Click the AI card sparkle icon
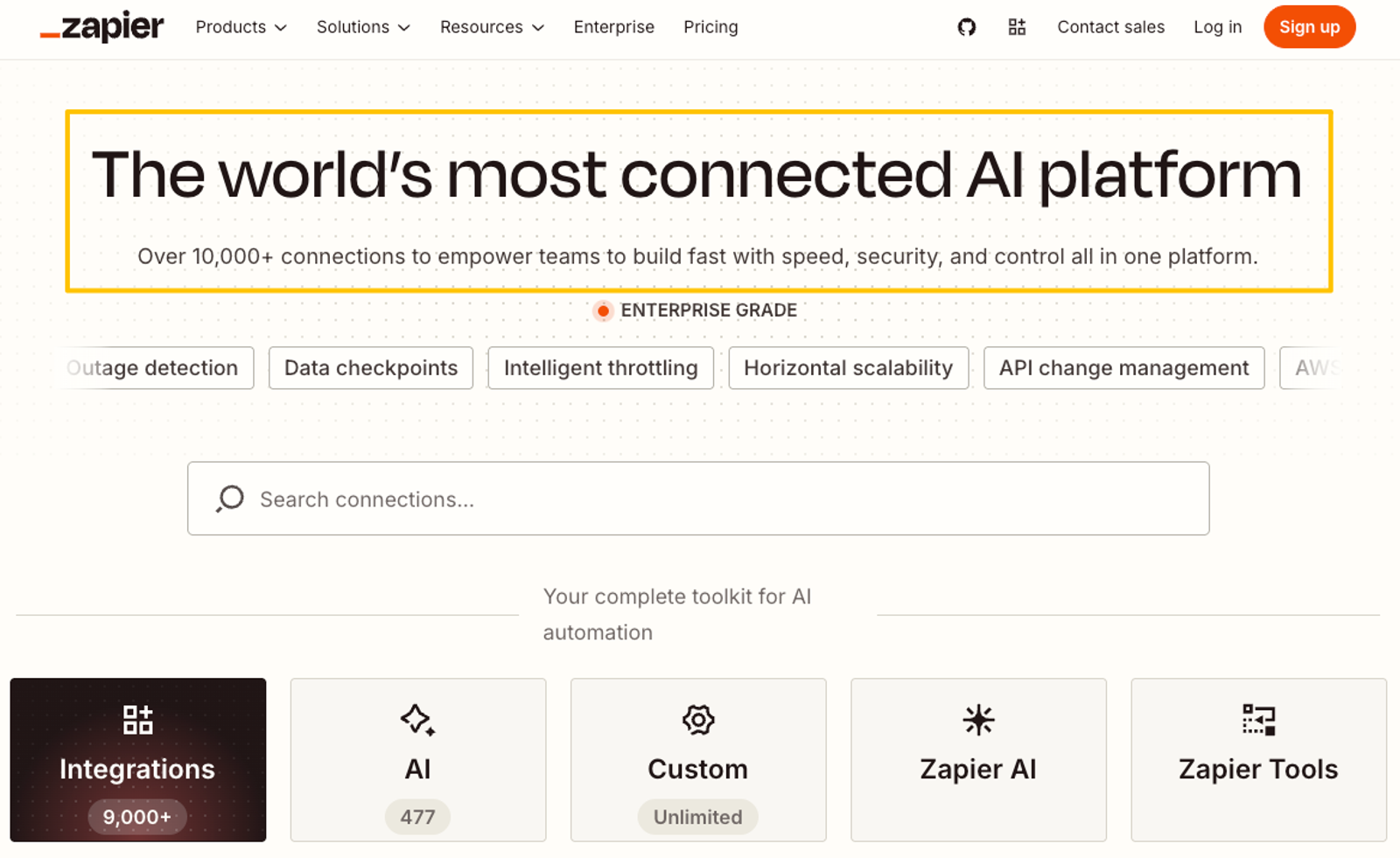1400x858 pixels. coord(417,720)
